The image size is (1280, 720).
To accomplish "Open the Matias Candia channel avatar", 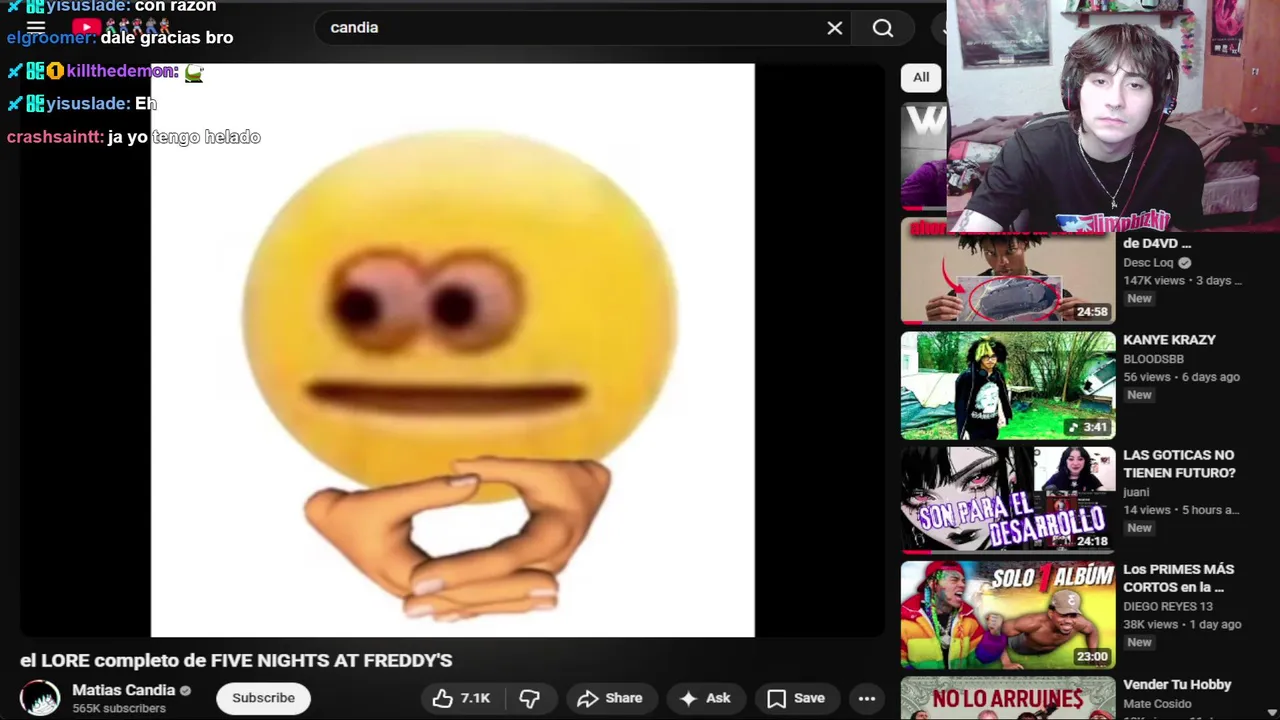I will tap(40, 698).
